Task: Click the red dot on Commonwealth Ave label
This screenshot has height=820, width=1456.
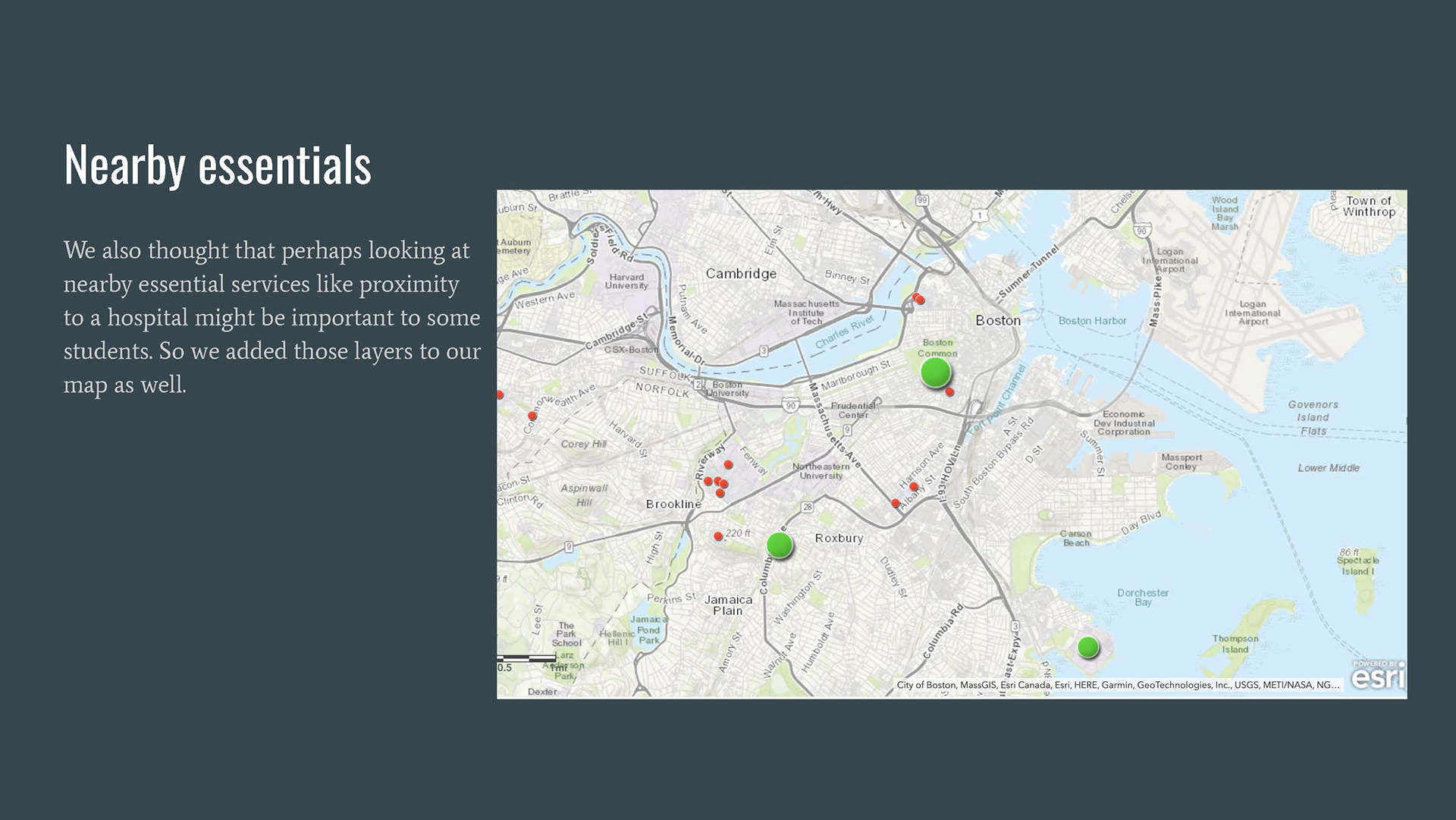Action: 532,416
